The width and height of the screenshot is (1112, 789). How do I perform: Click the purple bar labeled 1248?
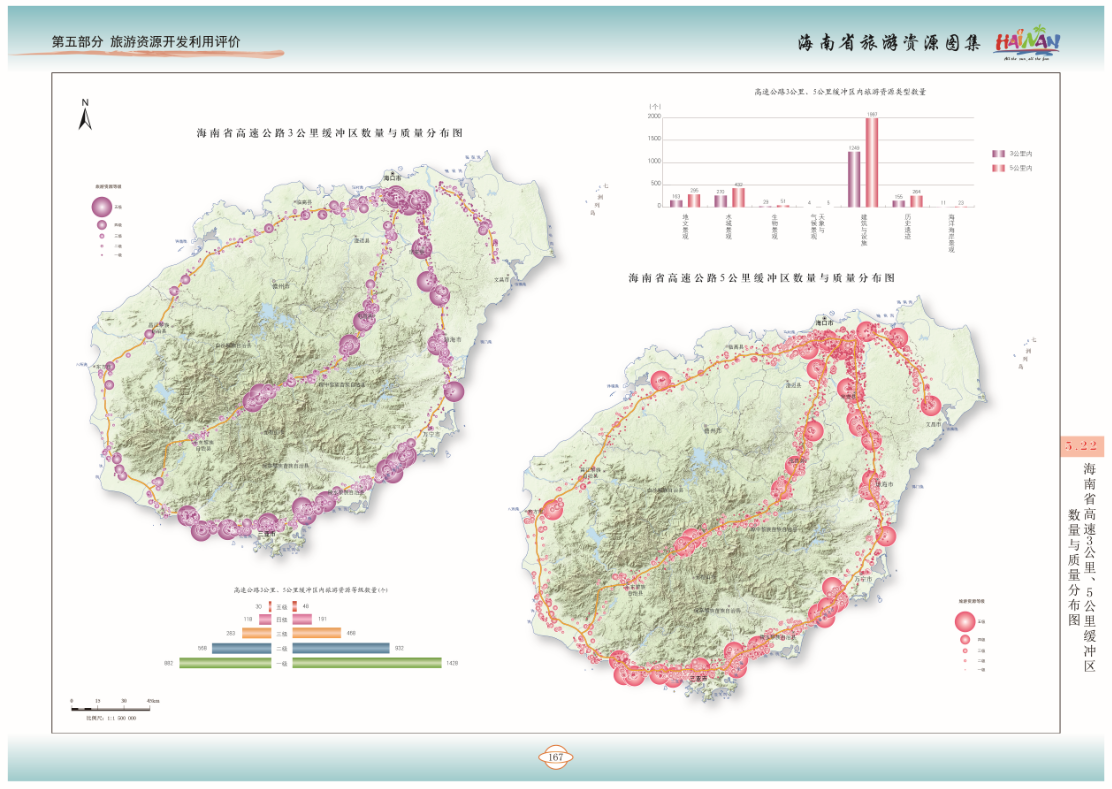pyautogui.click(x=853, y=178)
